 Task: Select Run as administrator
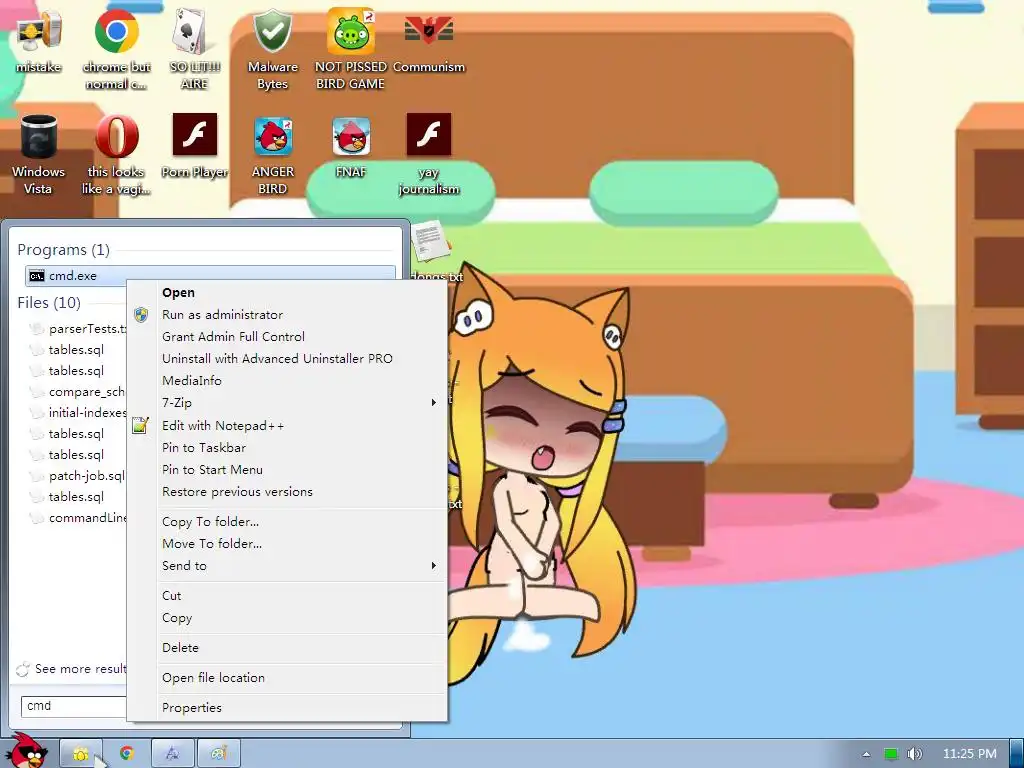(223, 315)
